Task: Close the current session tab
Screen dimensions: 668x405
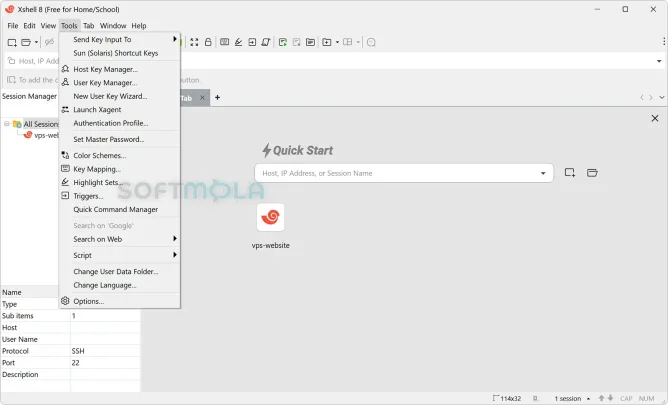Action: coord(202,98)
